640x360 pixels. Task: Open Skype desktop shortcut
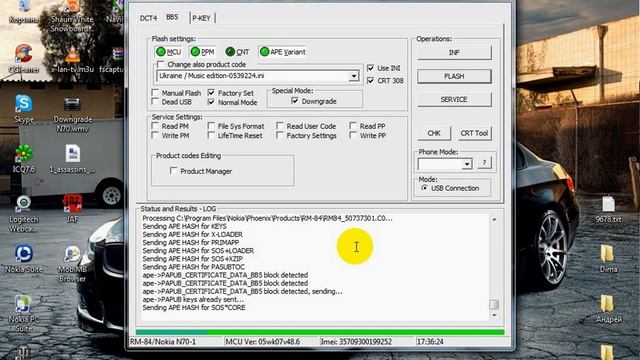point(24,109)
